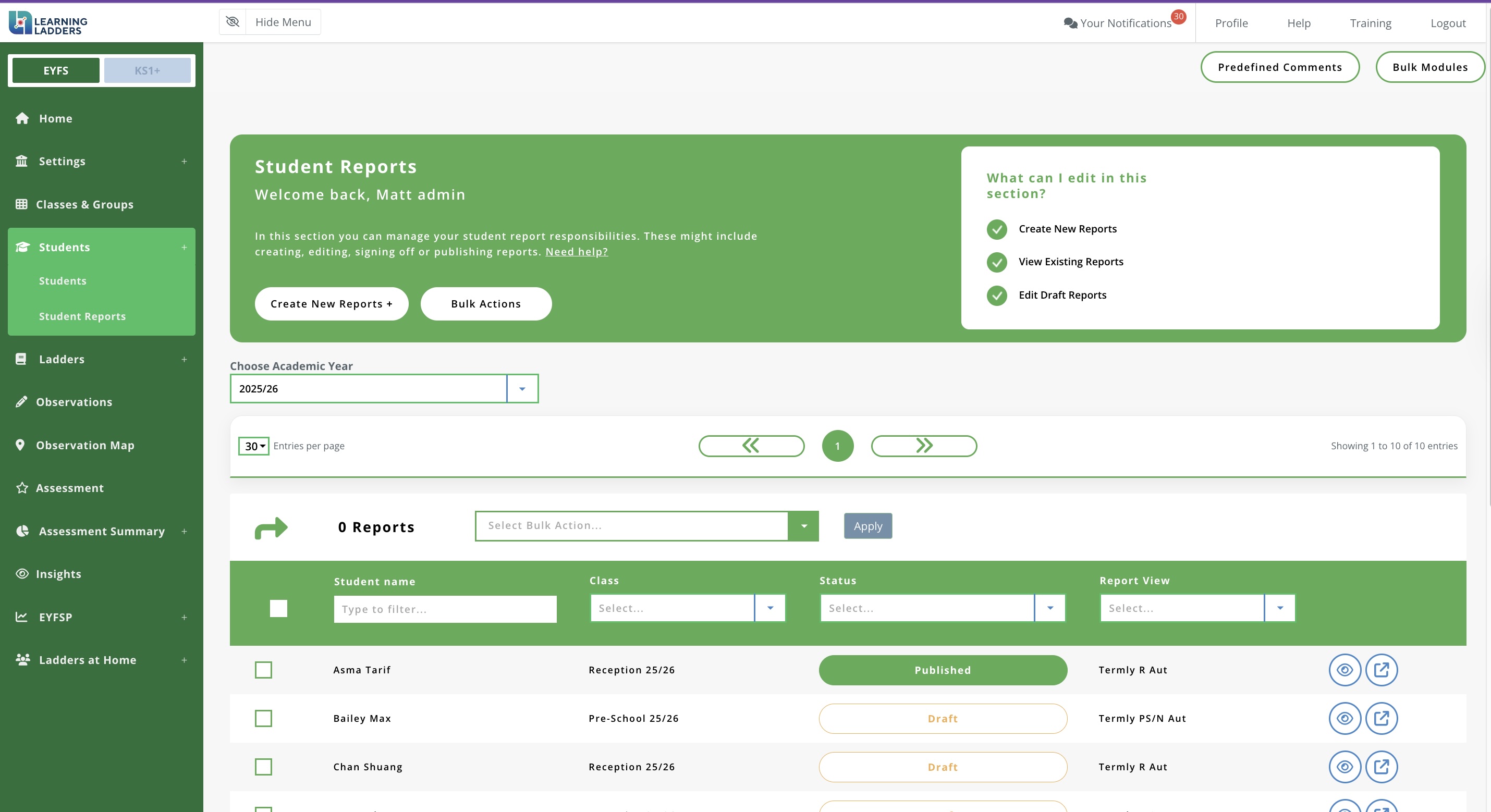Viewport: 1491px width, 812px height.
Task: Open Bailey Max's report using the external link icon
Action: point(1381,718)
